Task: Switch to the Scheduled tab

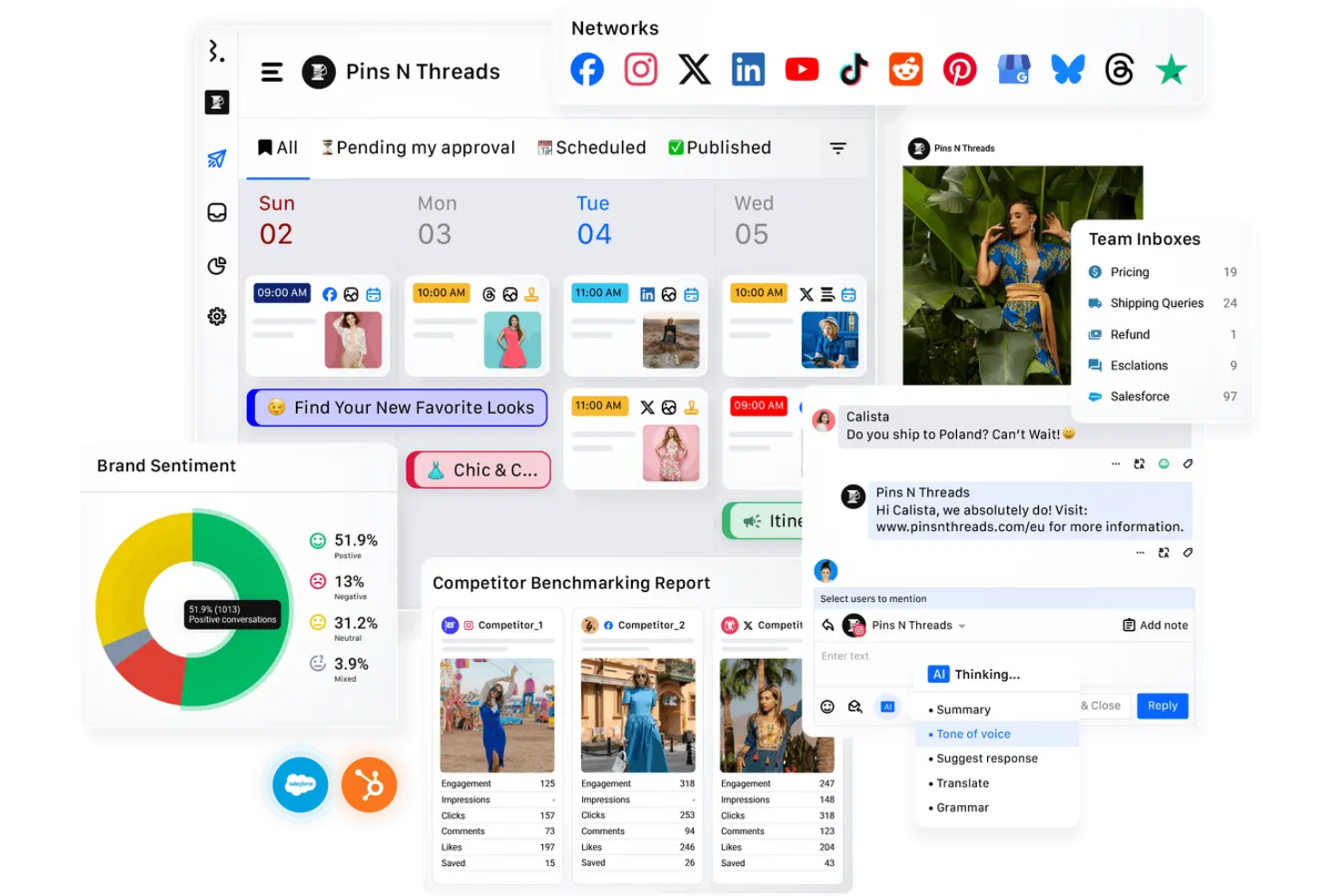Action: tap(591, 148)
